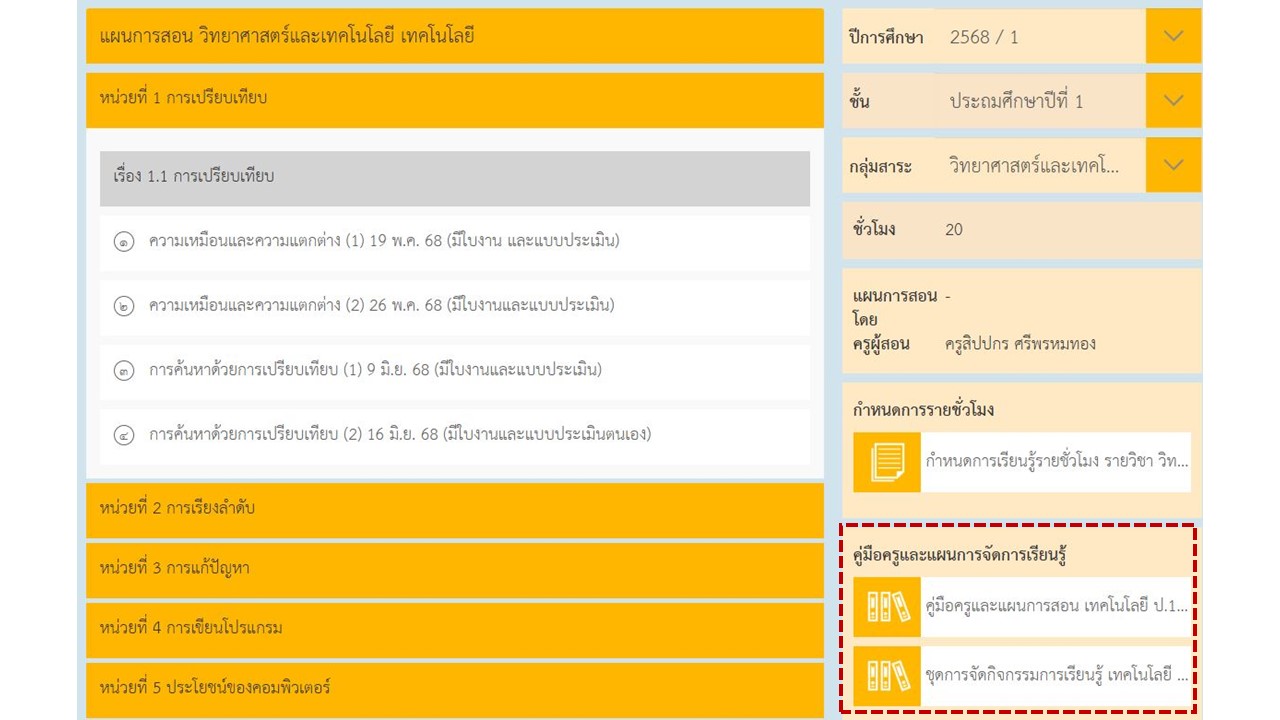Click circled number ๒ lesson icon
The image size is (1280, 720).
click(124, 306)
